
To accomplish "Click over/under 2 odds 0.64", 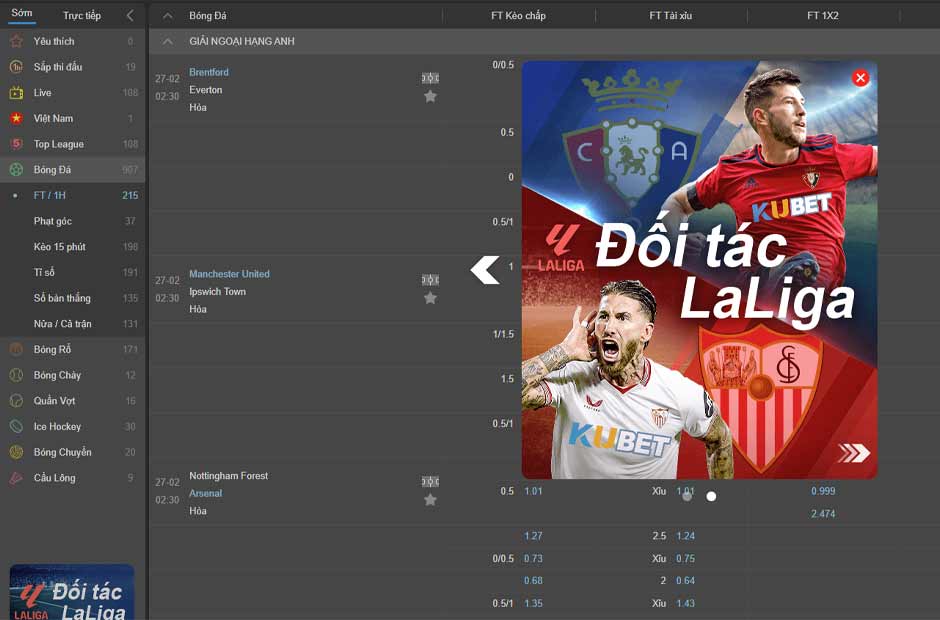I will click(x=685, y=581).
